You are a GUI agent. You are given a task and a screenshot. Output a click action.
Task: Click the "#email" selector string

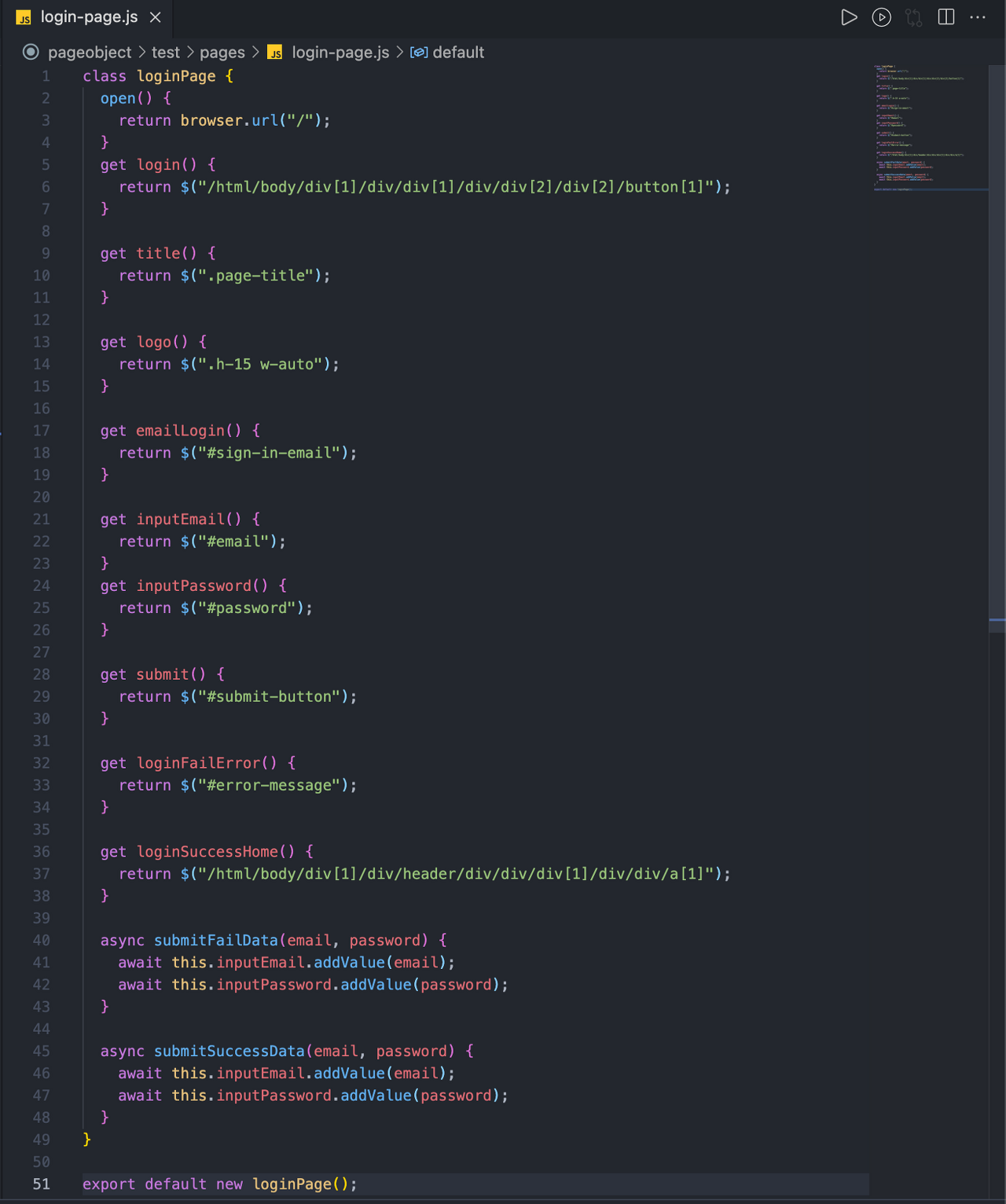tap(233, 541)
